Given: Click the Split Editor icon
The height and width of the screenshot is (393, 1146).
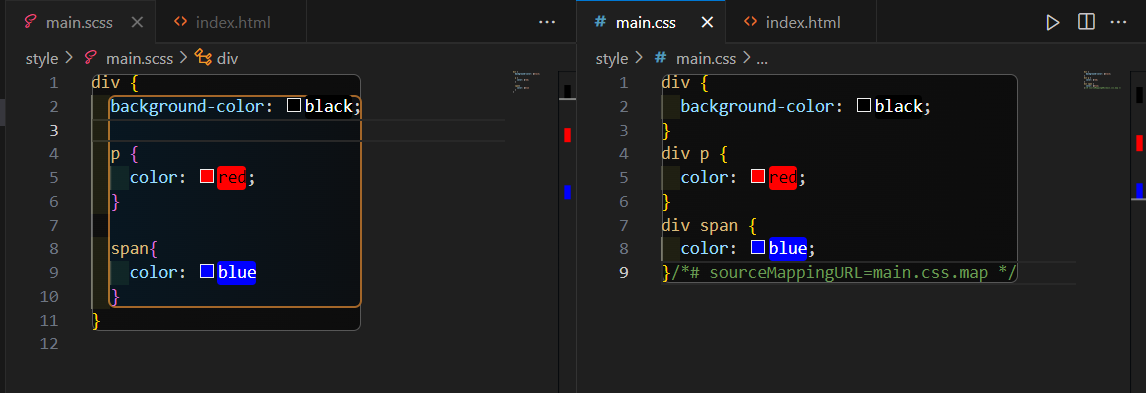Looking at the screenshot, I should (x=1086, y=22).
